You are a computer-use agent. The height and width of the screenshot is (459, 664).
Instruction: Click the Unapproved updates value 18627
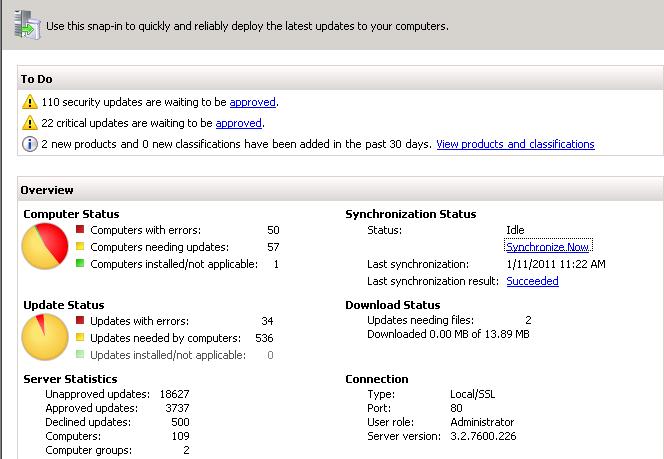(174, 394)
